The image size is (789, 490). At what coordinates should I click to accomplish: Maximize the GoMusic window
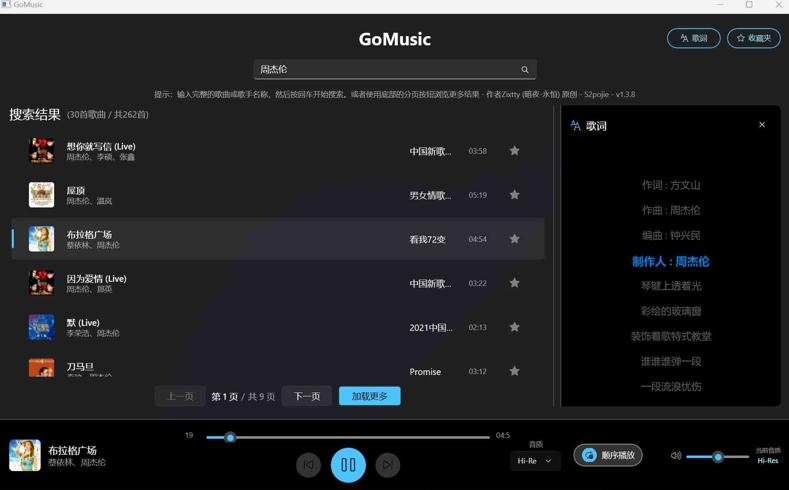(749, 5)
